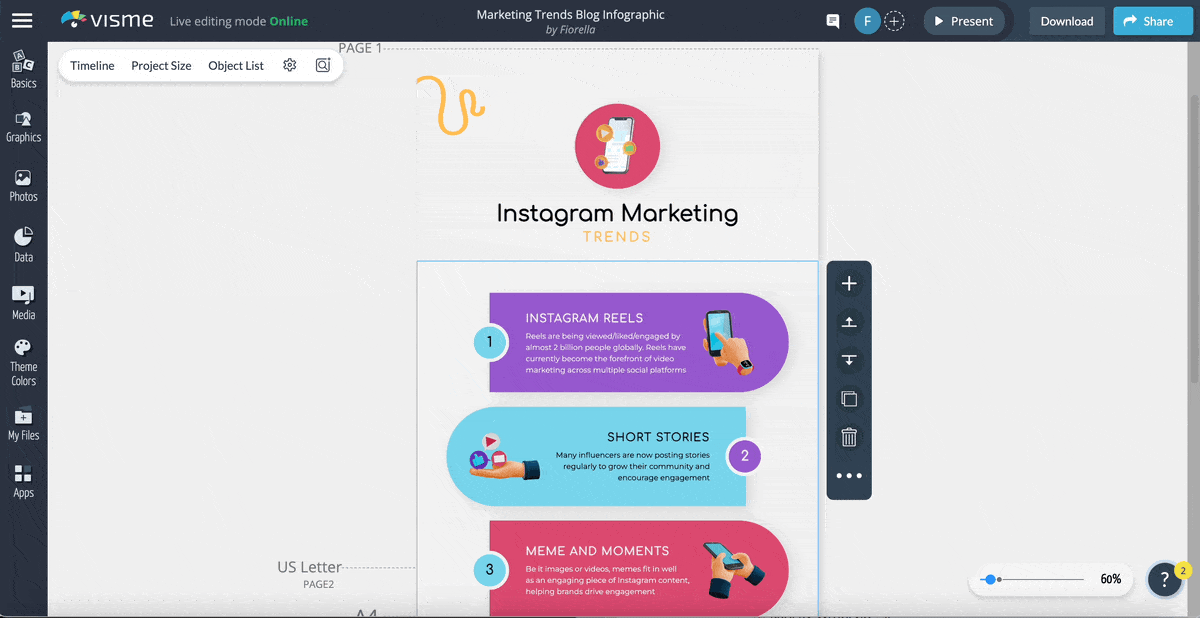Open the Data panel

tap(23, 245)
